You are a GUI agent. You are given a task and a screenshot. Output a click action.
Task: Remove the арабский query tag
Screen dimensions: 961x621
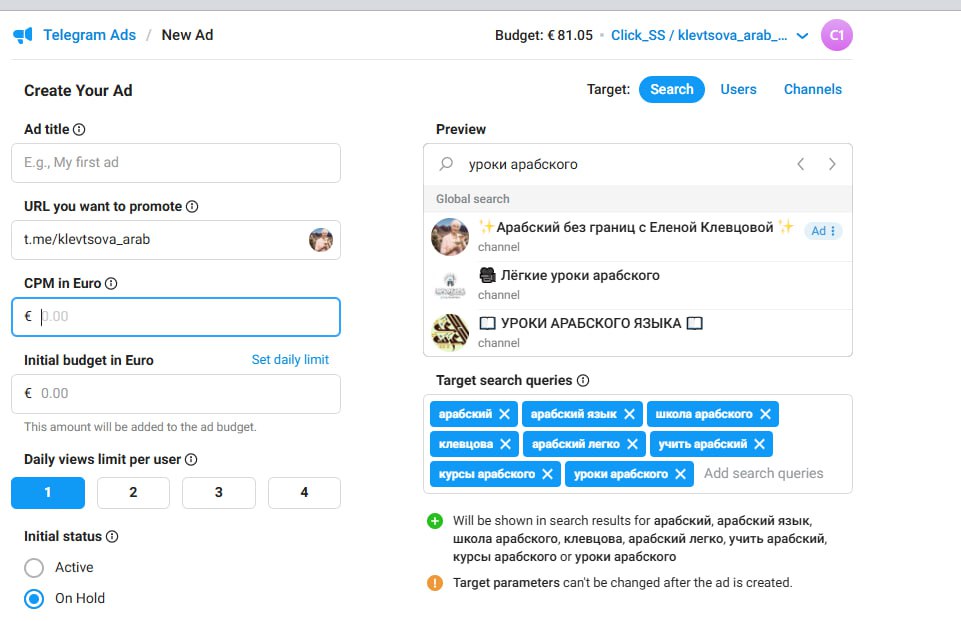(504, 414)
